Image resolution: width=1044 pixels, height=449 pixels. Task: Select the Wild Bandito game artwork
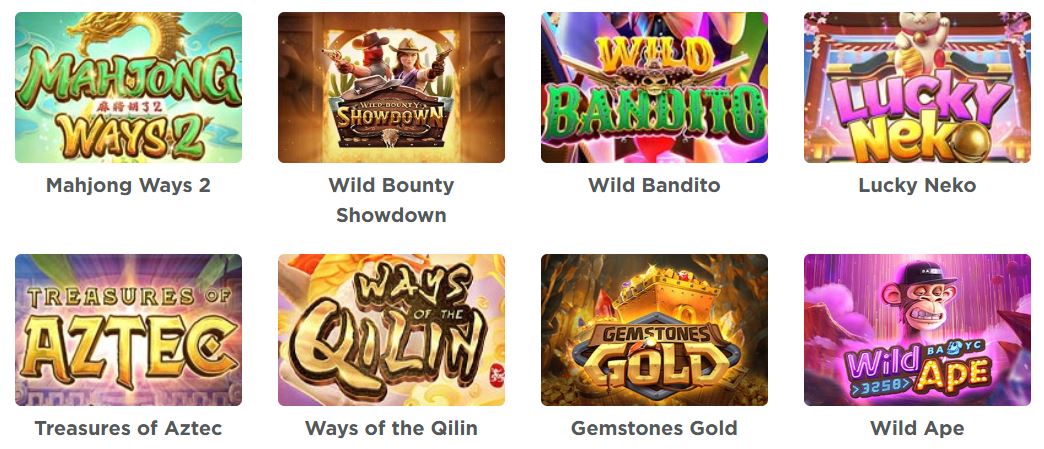tap(654, 87)
